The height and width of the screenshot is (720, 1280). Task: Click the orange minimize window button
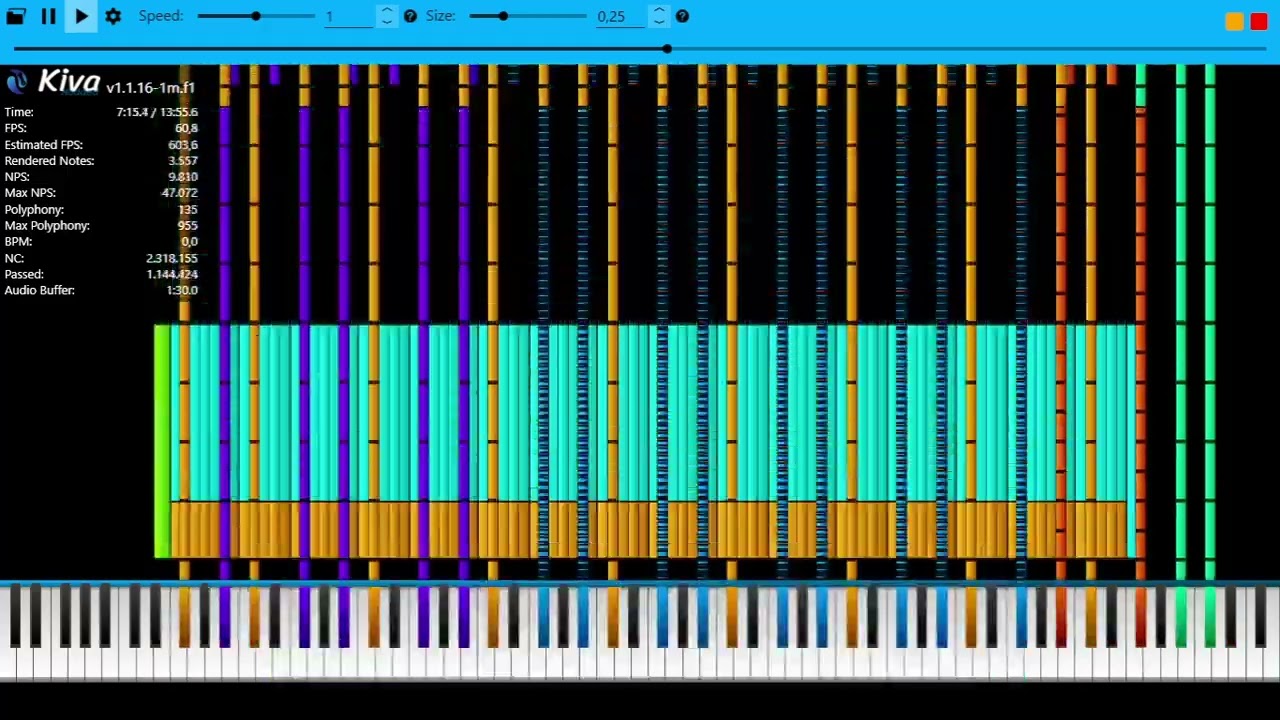[x=1234, y=22]
